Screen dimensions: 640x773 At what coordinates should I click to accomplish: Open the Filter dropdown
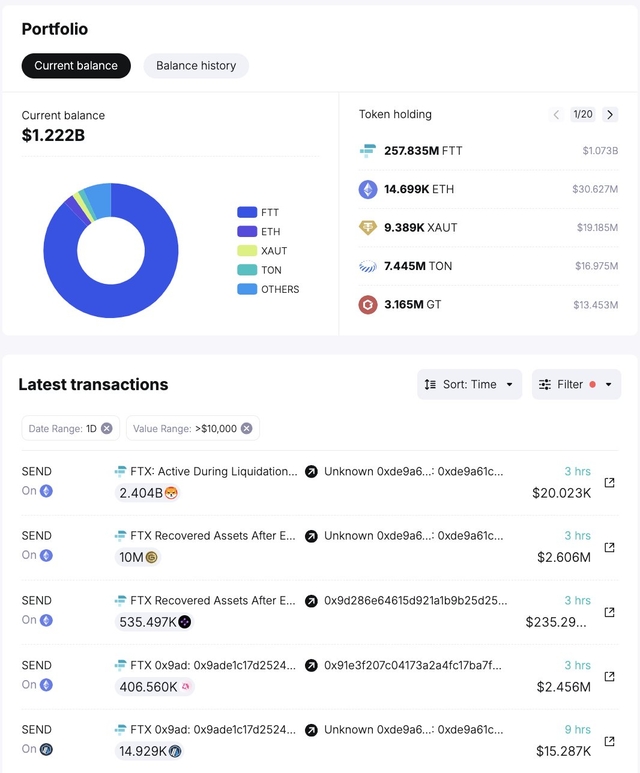(x=576, y=384)
